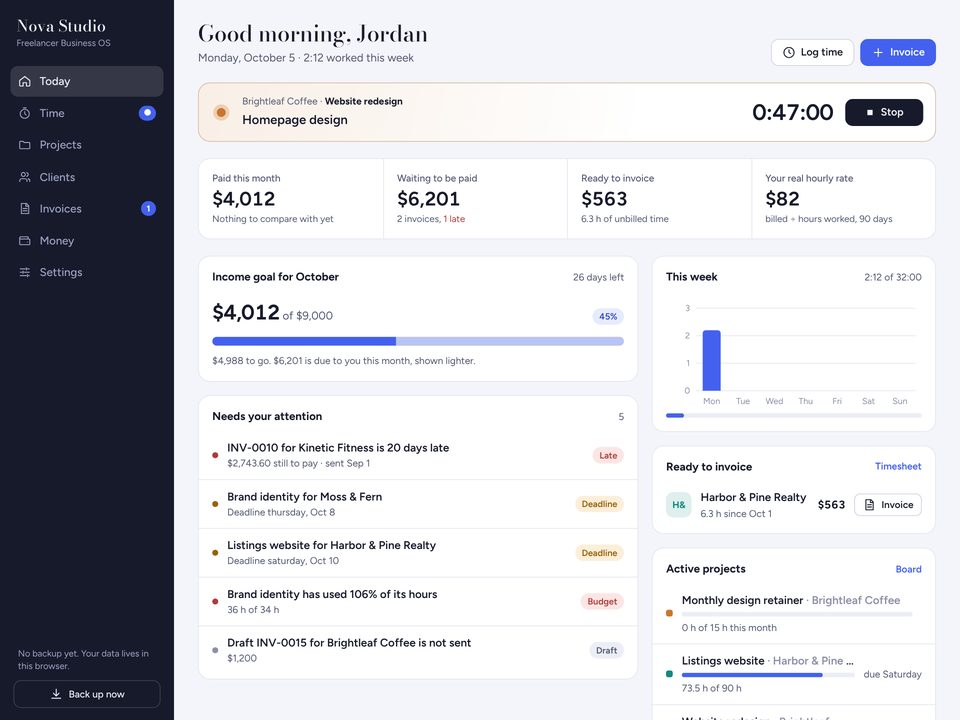960x720 pixels.
Task: Open the Ready to invoice $563 stat card
Action: 659,198
